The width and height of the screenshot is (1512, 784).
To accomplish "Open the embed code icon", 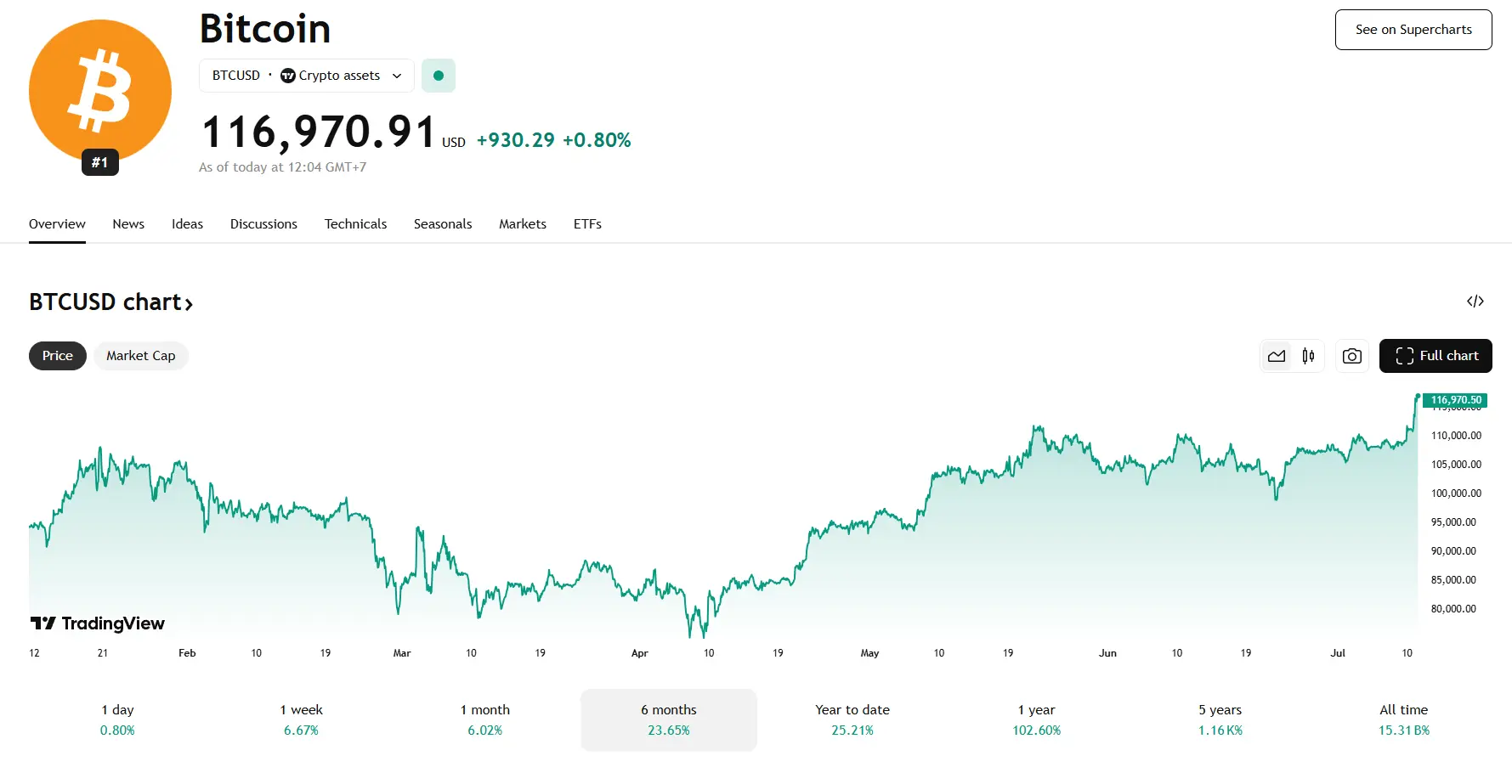I will coord(1475,302).
